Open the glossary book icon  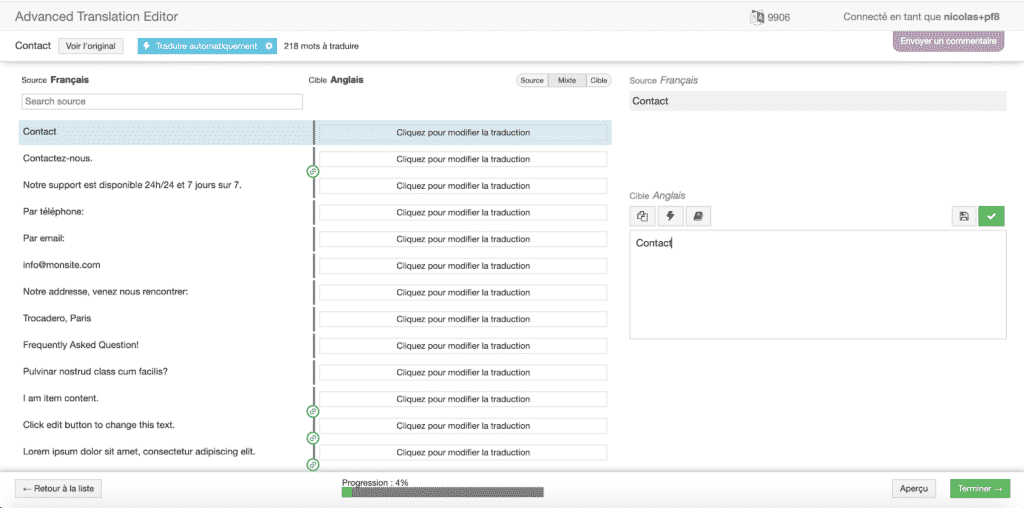coord(698,216)
